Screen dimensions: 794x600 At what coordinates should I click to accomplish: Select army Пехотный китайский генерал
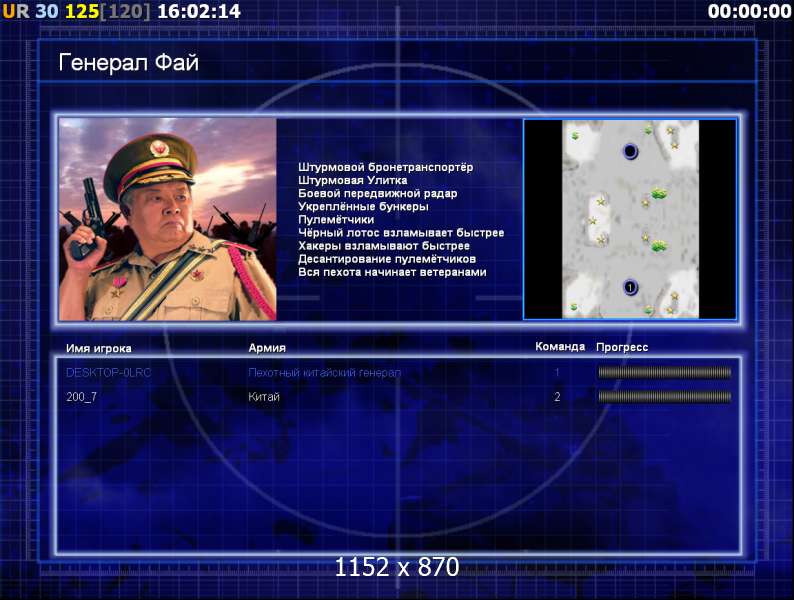[x=325, y=373]
